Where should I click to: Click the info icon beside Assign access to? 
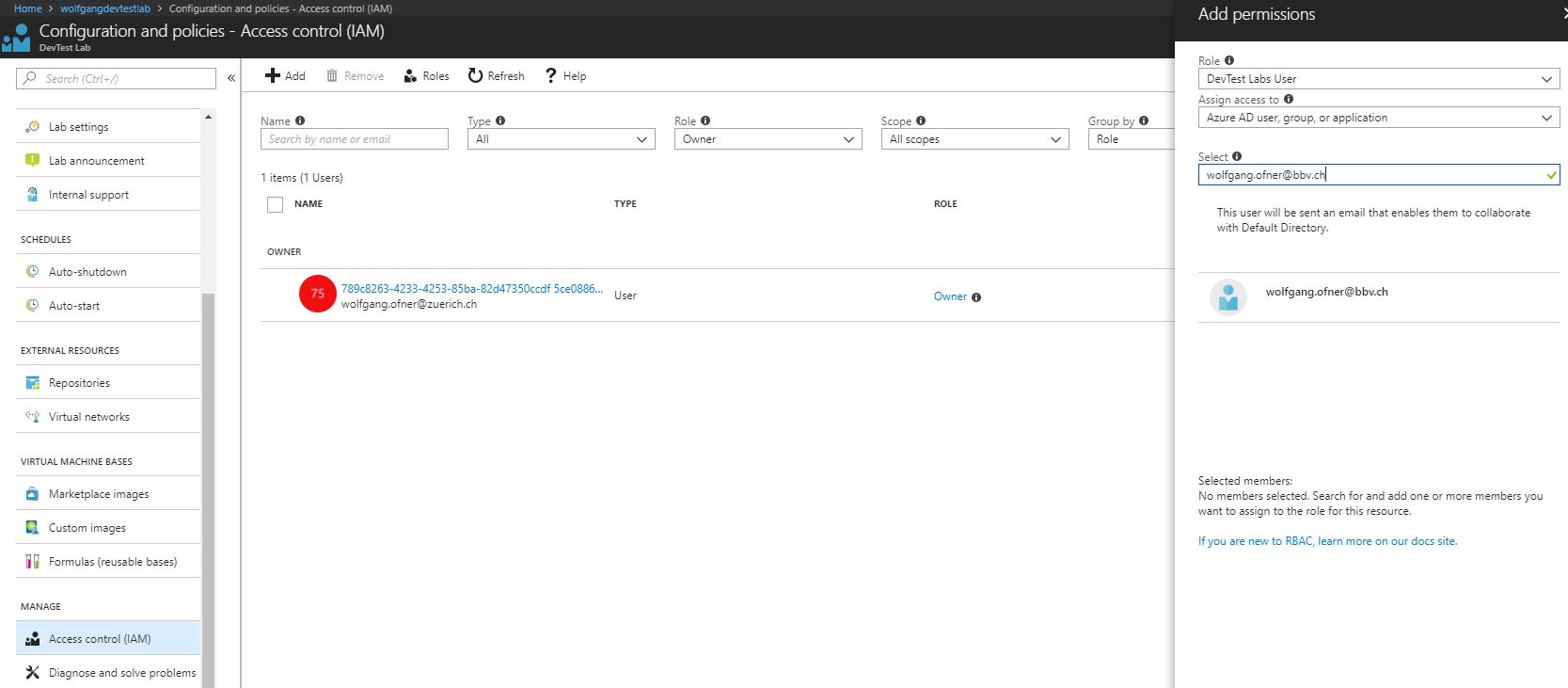(x=1289, y=99)
